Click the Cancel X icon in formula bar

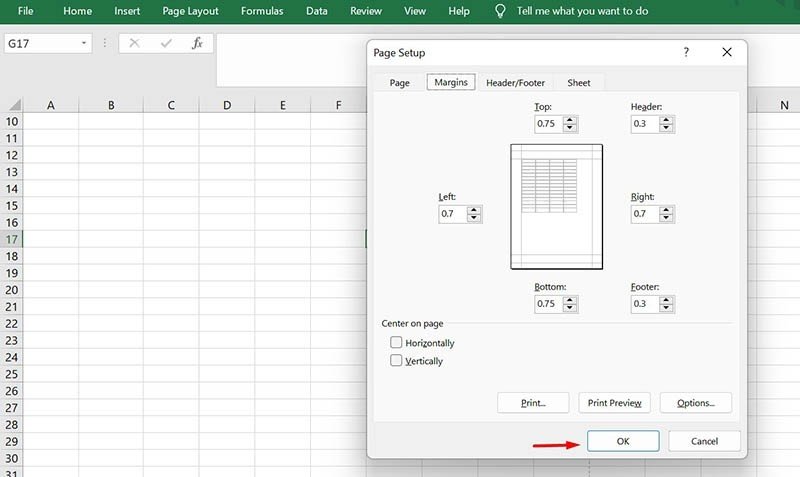(135, 44)
